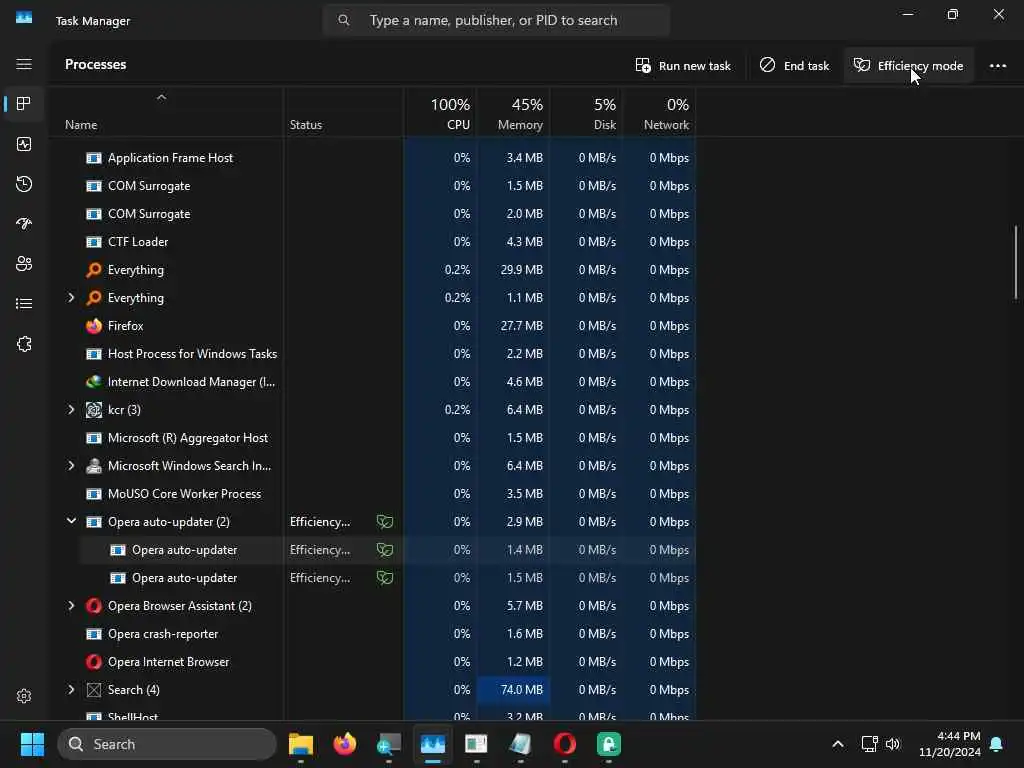Open the volume control in tray

[893, 744]
